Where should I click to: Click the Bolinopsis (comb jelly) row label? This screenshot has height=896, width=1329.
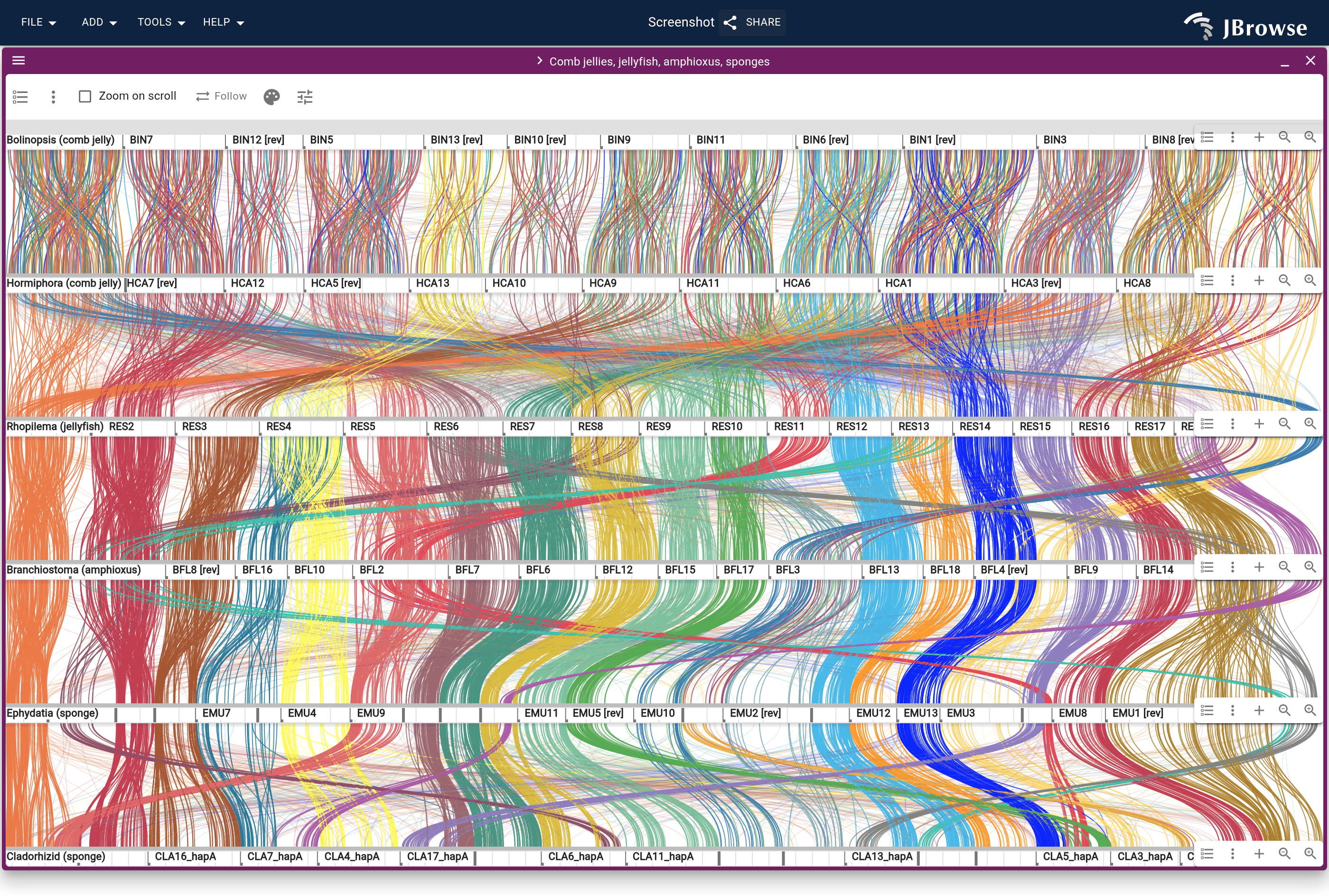(x=61, y=140)
